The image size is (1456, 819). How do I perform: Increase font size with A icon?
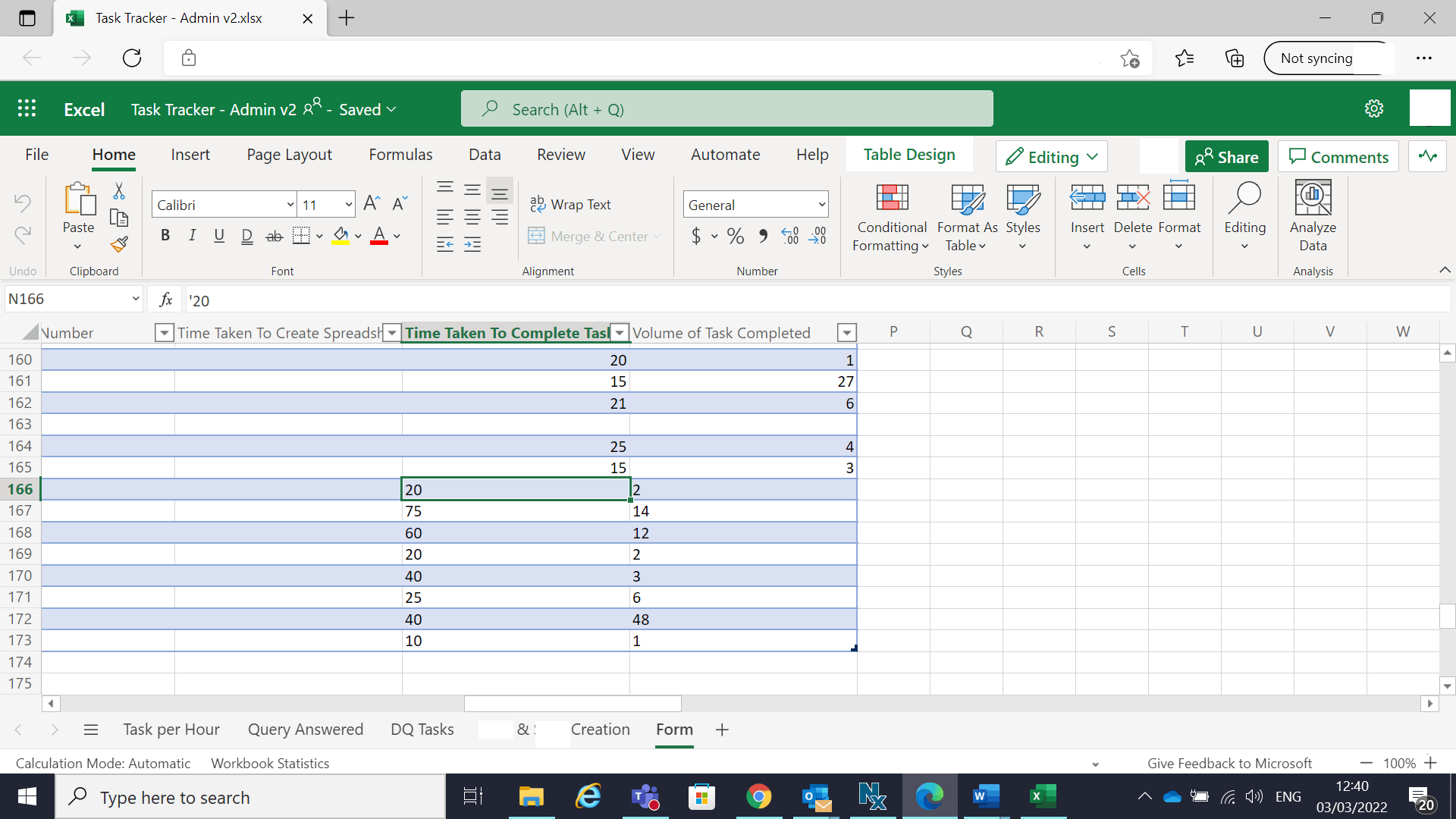point(371,203)
